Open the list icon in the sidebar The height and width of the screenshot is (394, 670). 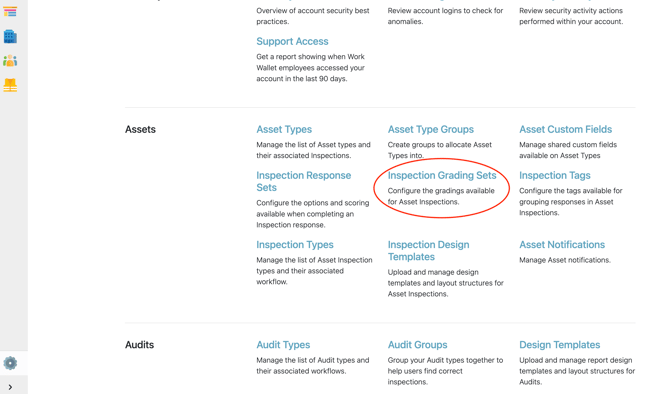(x=10, y=12)
